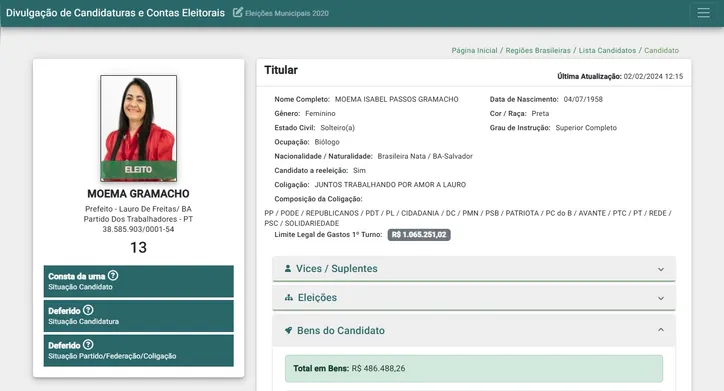
Task: Click the name MOEMA GRAMACHO heading
Action: [138, 193]
